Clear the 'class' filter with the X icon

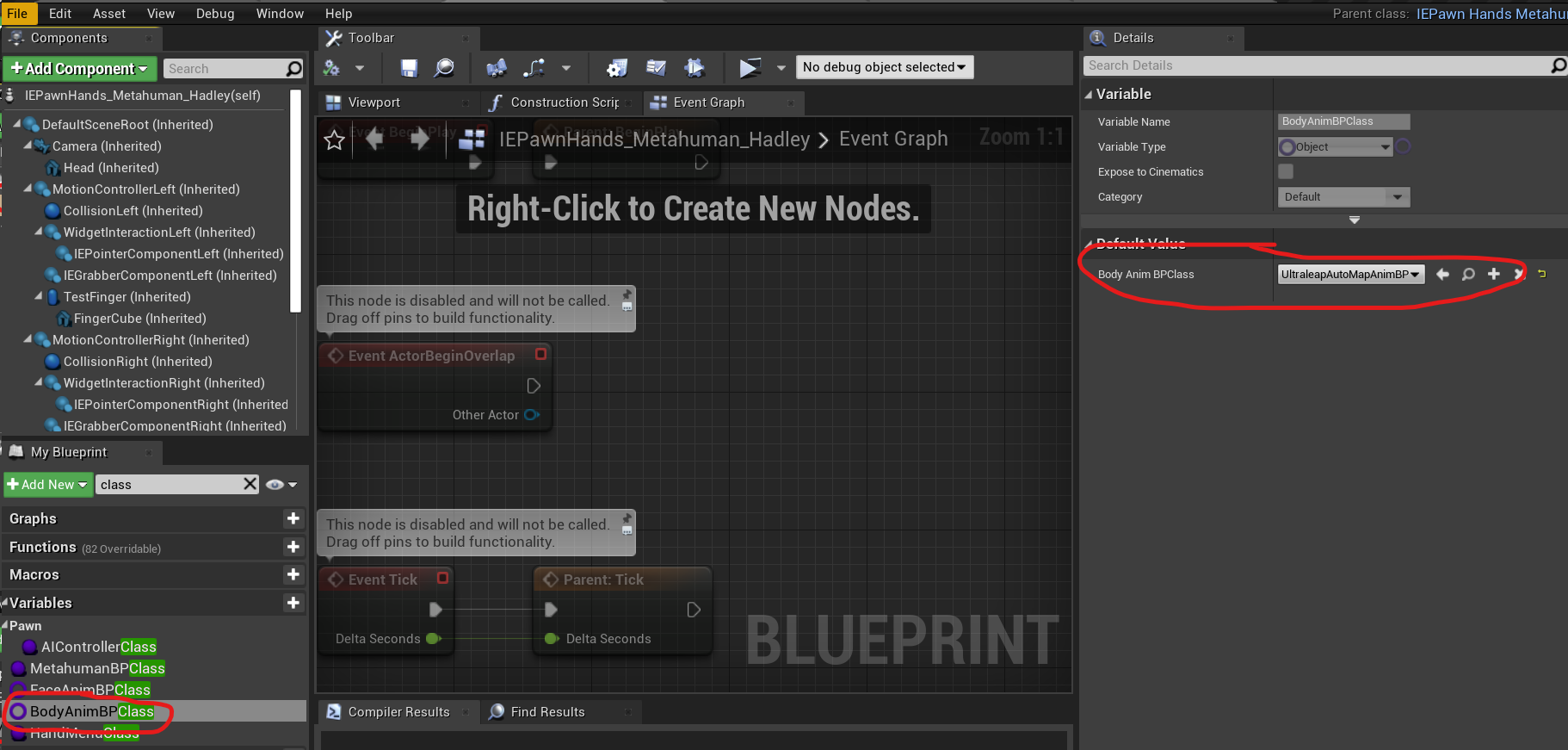pyautogui.click(x=250, y=484)
